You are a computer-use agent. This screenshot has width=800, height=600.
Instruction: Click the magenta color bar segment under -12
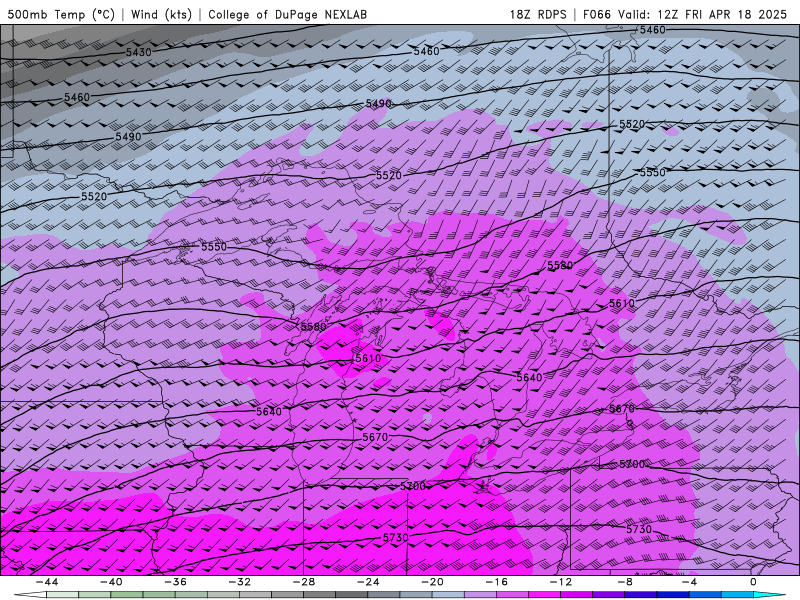(577, 595)
